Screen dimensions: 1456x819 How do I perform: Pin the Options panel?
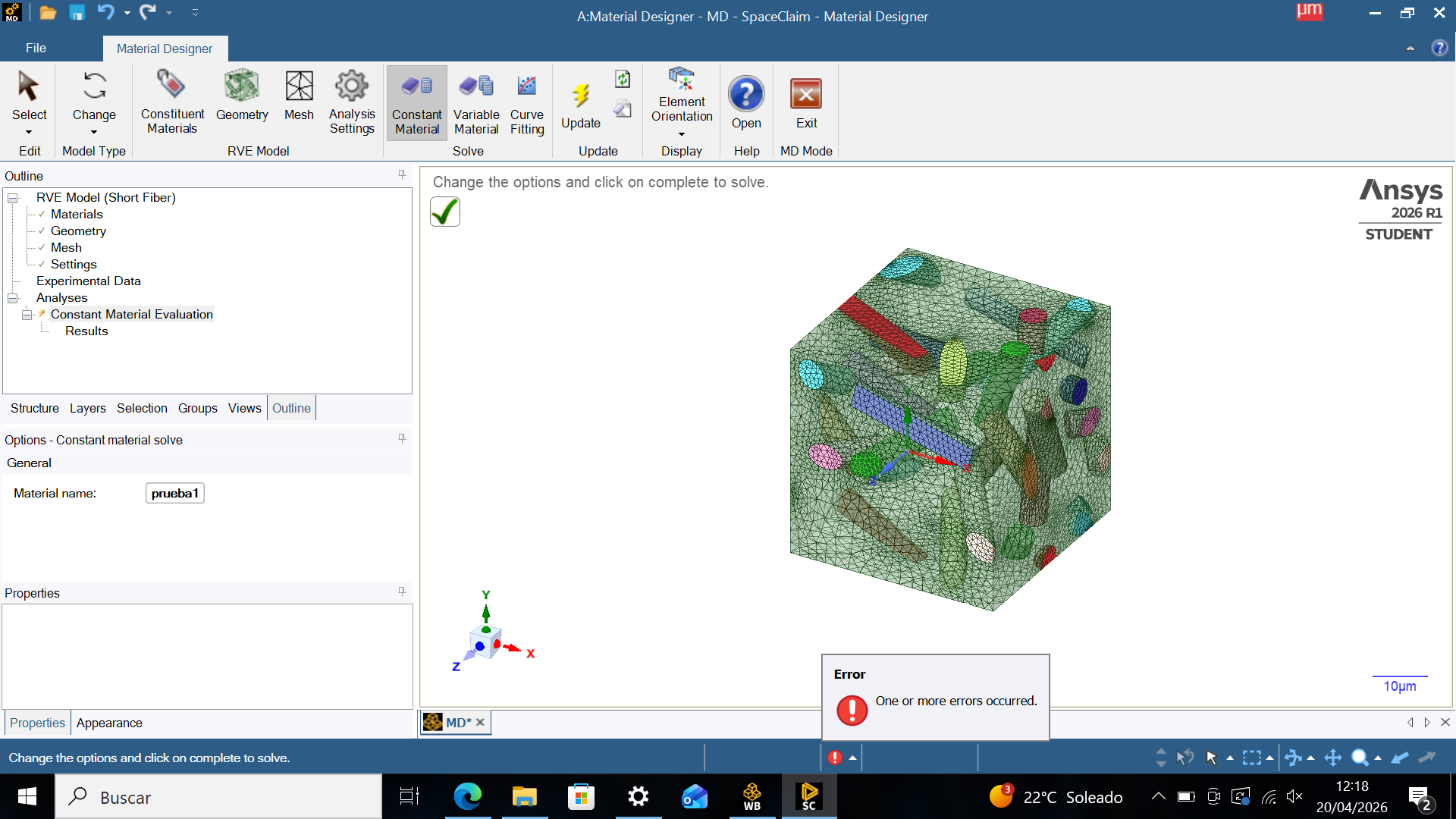tap(402, 438)
